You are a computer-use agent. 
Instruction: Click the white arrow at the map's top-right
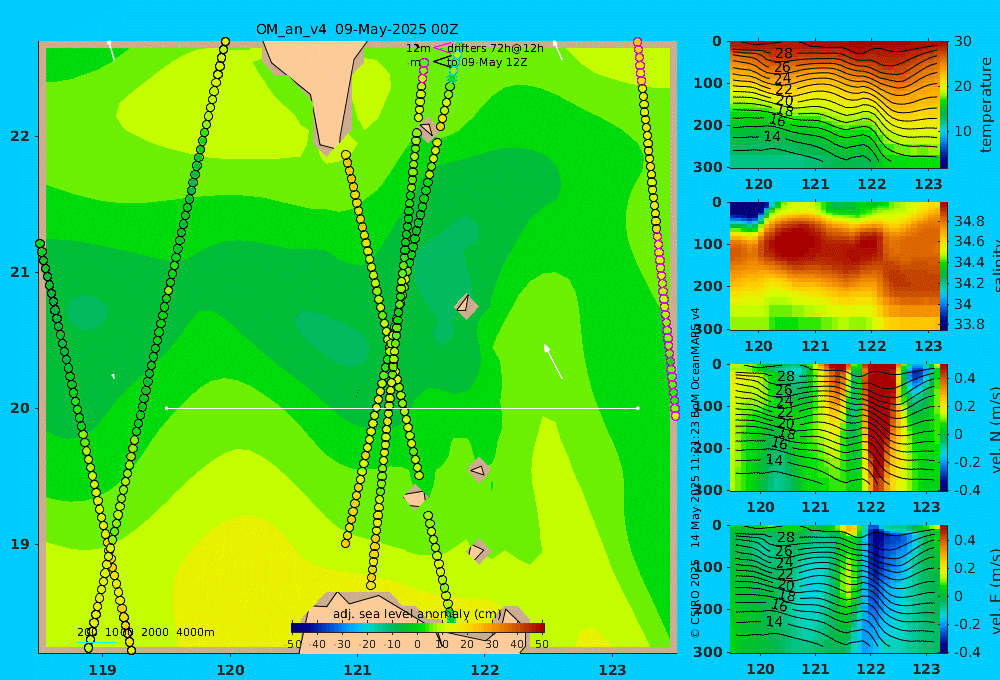pos(557,50)
